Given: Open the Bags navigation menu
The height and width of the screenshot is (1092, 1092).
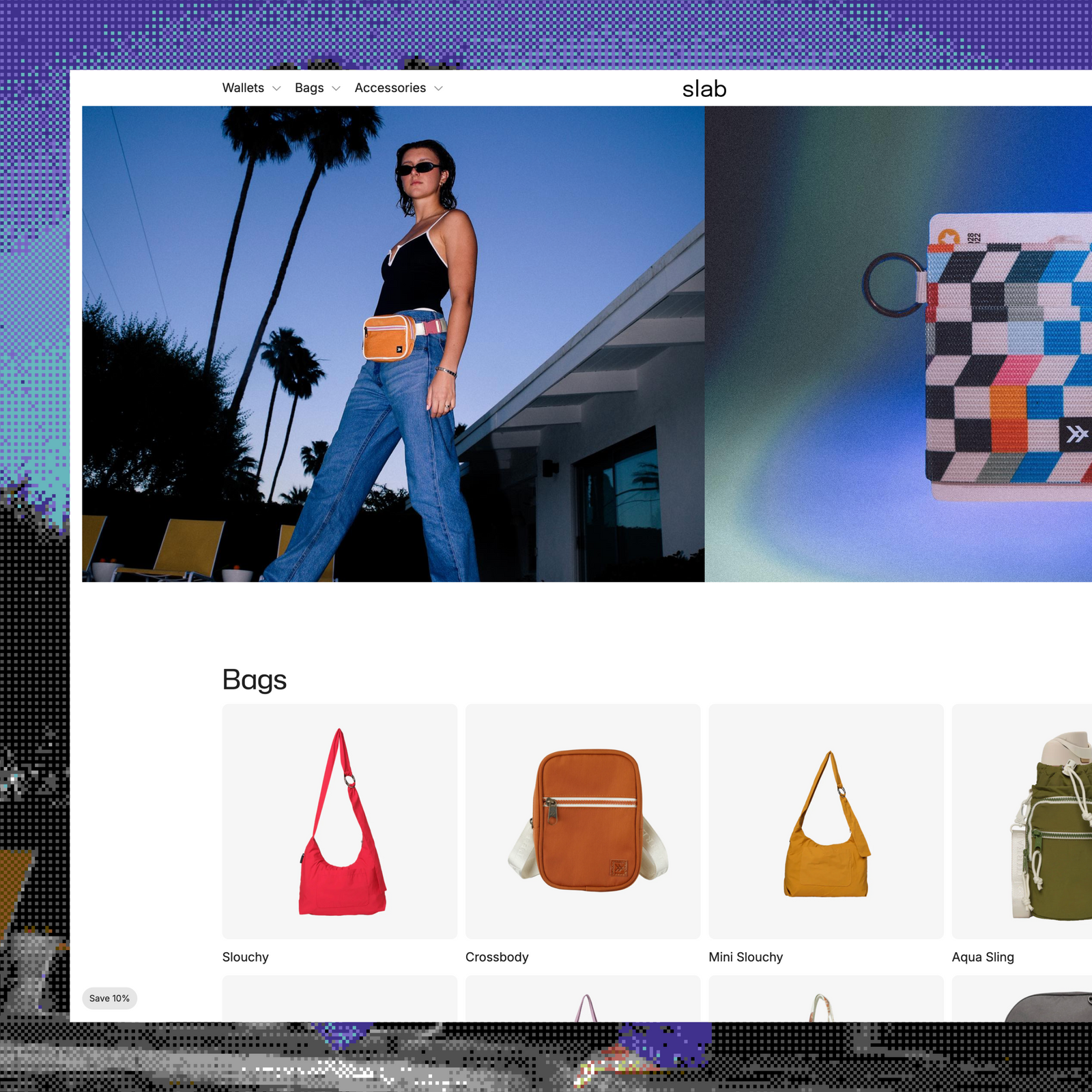Looking at the screenshot, I should coord(309,88).
